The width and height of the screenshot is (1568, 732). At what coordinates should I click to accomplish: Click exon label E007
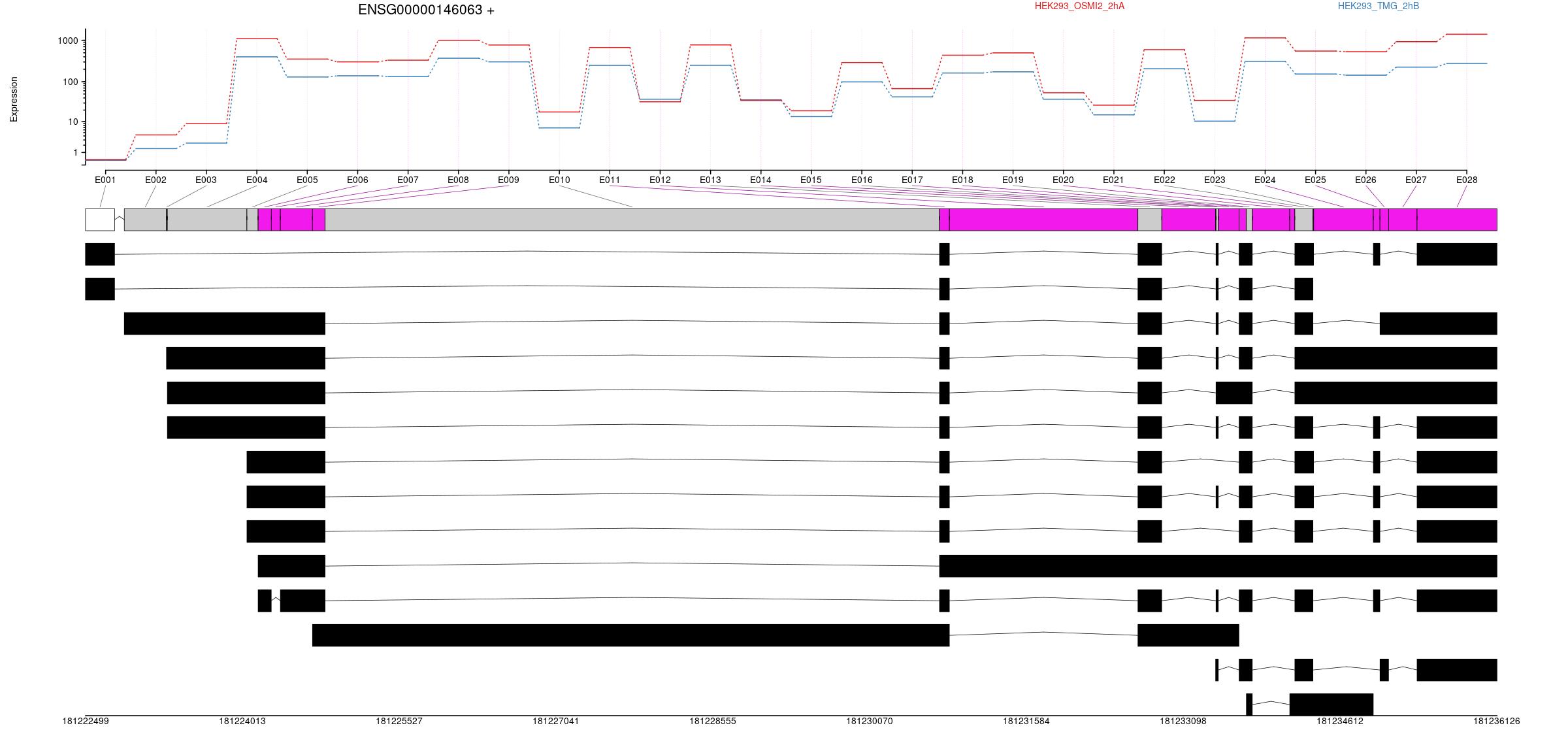tap(408, 180)
